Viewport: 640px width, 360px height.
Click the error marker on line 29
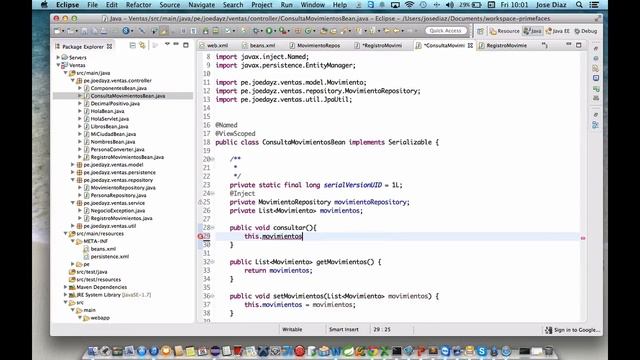(200, 236)
